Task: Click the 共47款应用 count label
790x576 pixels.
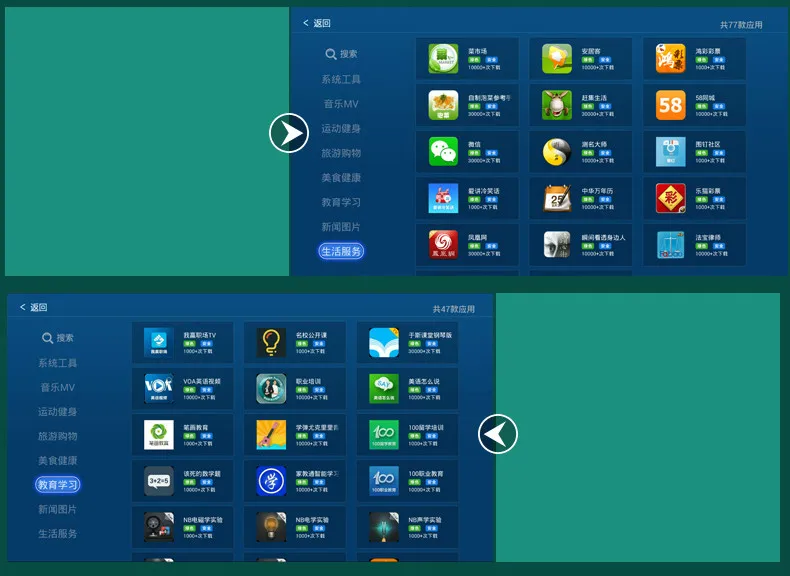Action: pos(453,309)
